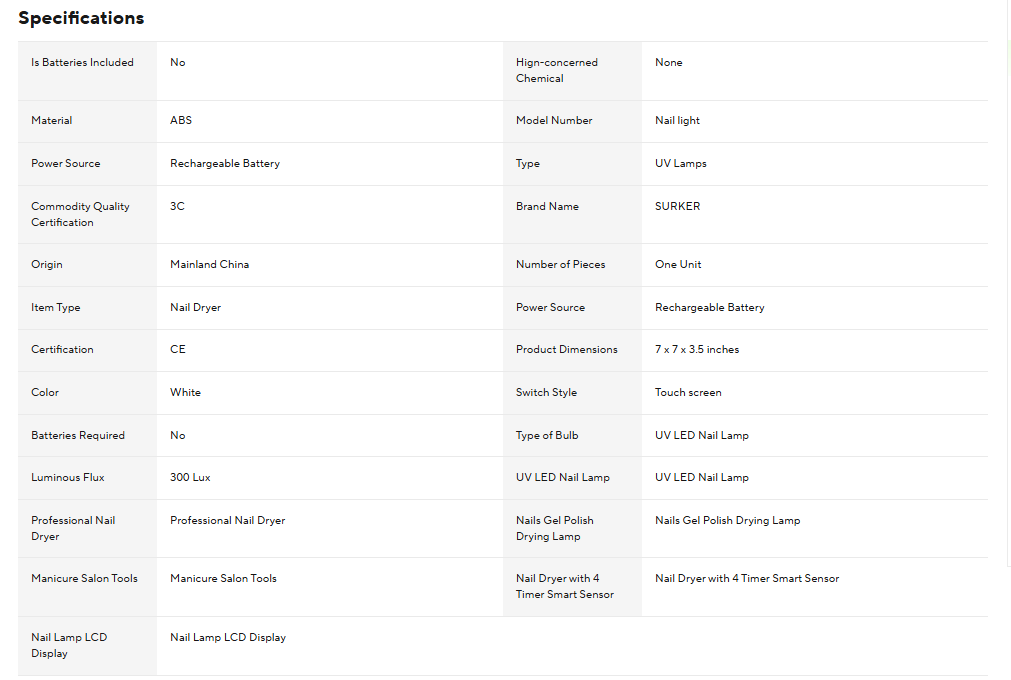The image size is (1011, 680).
Task: Select the Product Dimensions value text
Action: pos(697,349)
